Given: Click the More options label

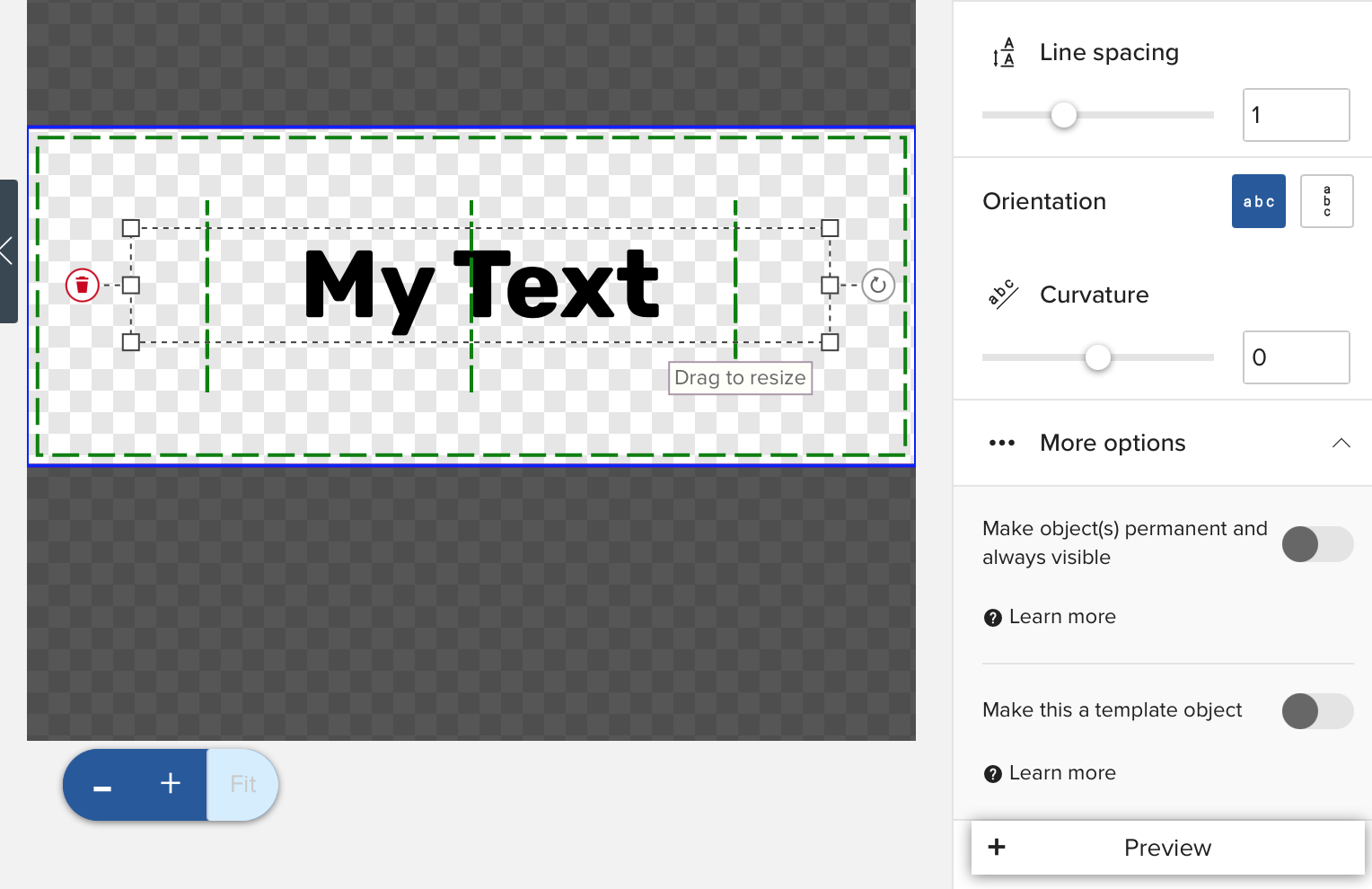Looking at the screenshot, I should pos(1113,443).
